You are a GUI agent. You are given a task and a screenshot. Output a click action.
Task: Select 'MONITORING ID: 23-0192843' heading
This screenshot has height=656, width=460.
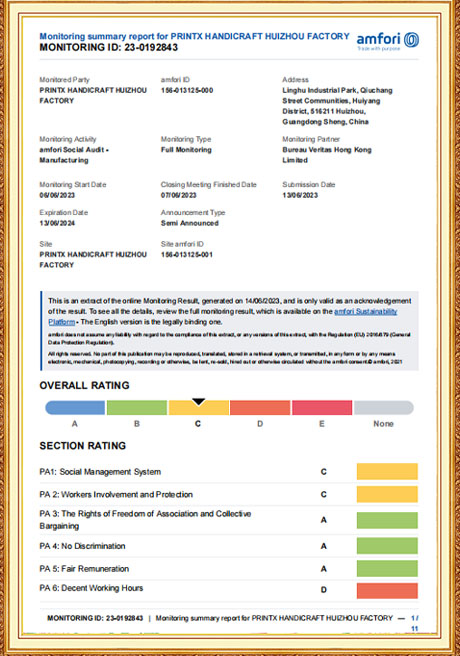pos(109,47)
